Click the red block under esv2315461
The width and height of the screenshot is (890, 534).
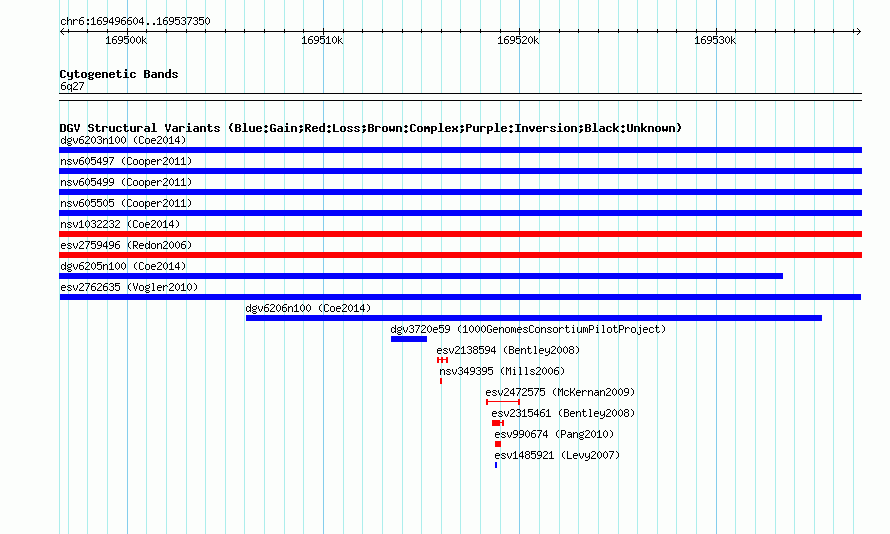(498, 423)
